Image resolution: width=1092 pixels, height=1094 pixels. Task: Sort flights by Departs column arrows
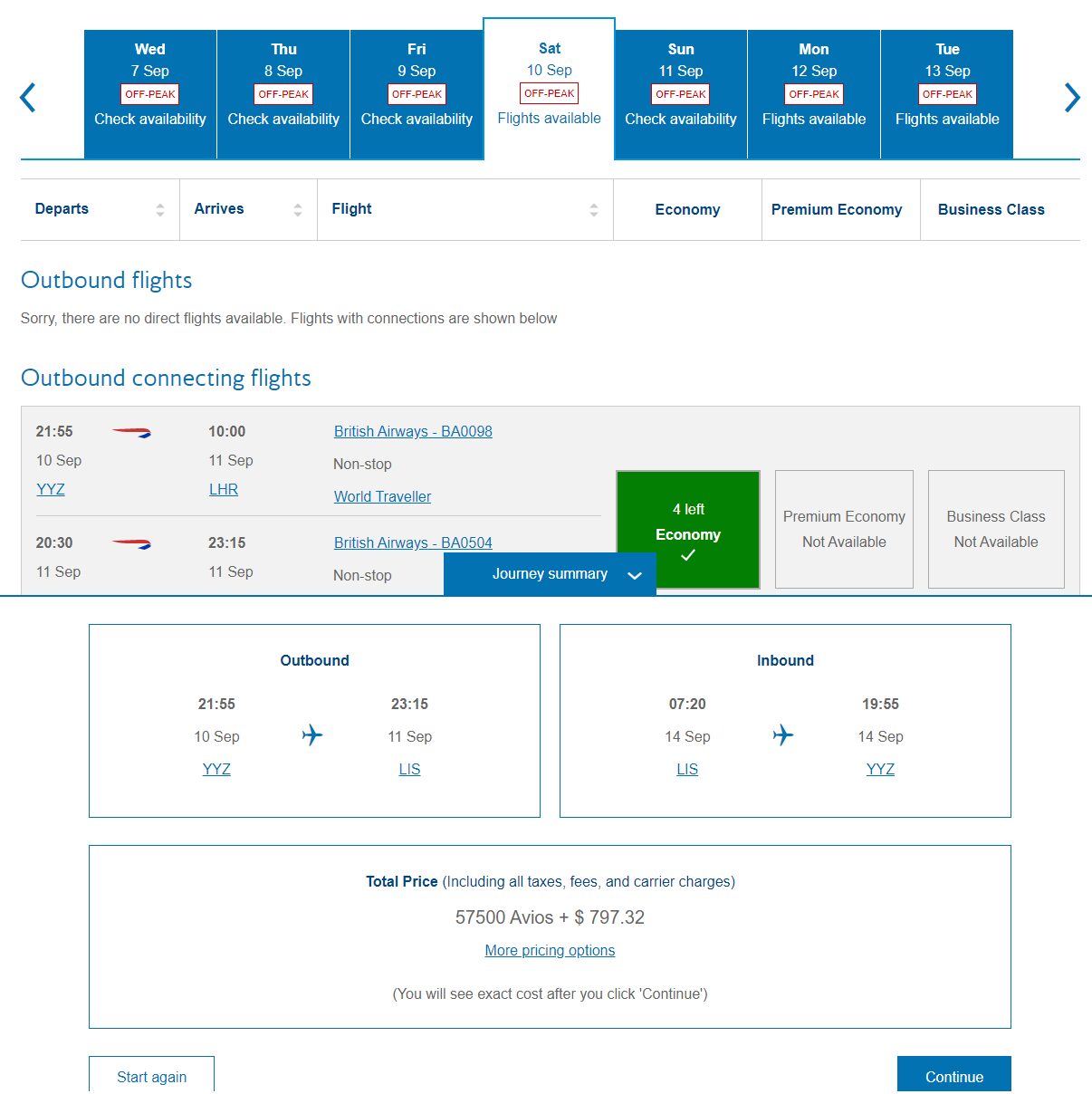click(160, 210)
